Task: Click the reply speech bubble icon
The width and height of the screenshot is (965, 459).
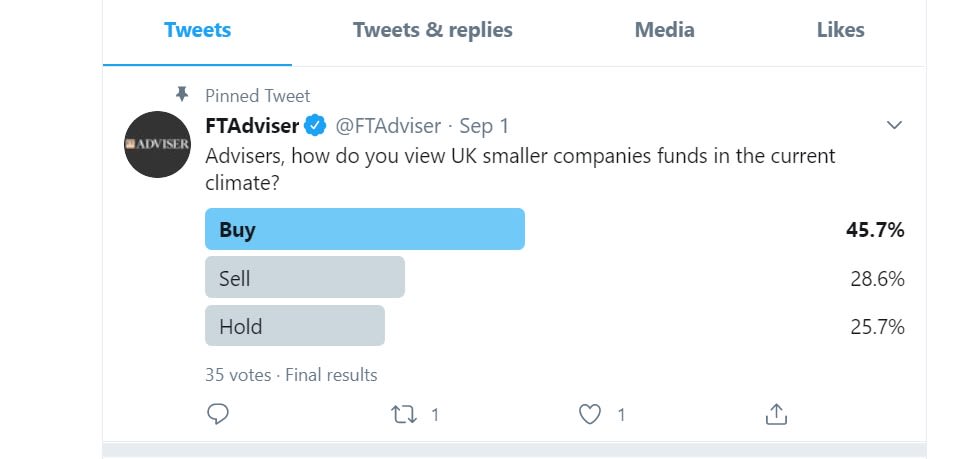Action: pyautogui.click(x=218, y=414)
